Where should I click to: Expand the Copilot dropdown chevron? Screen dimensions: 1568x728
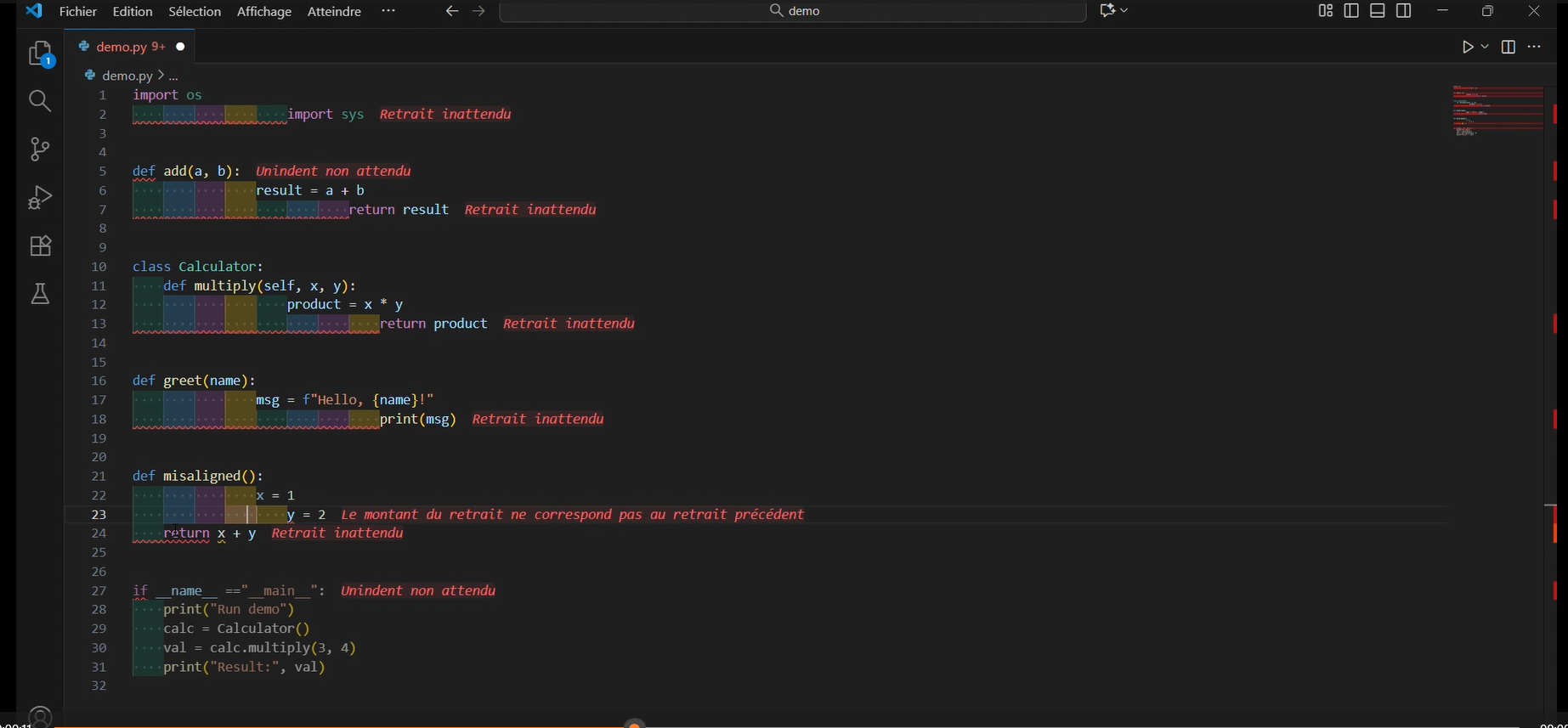(x=1124, y=11)
